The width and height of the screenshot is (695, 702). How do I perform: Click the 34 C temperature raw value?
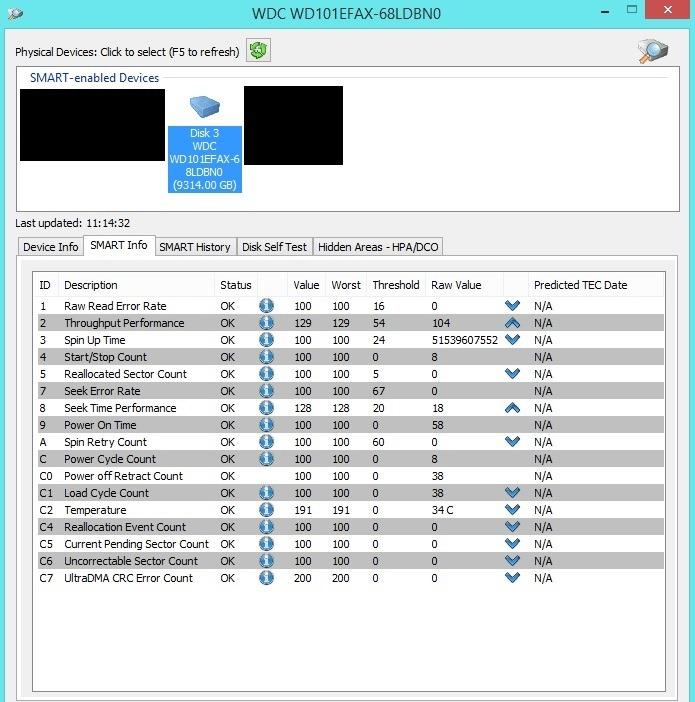point(442,510)
